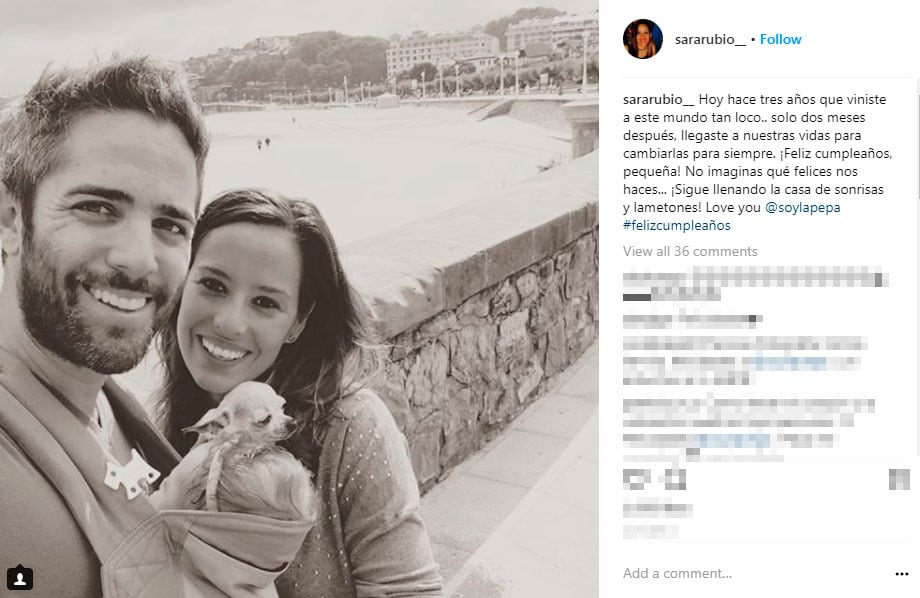The image size is (920, 598).
Task: Open the blurred likes count below icons
Action: pos(658,508)
